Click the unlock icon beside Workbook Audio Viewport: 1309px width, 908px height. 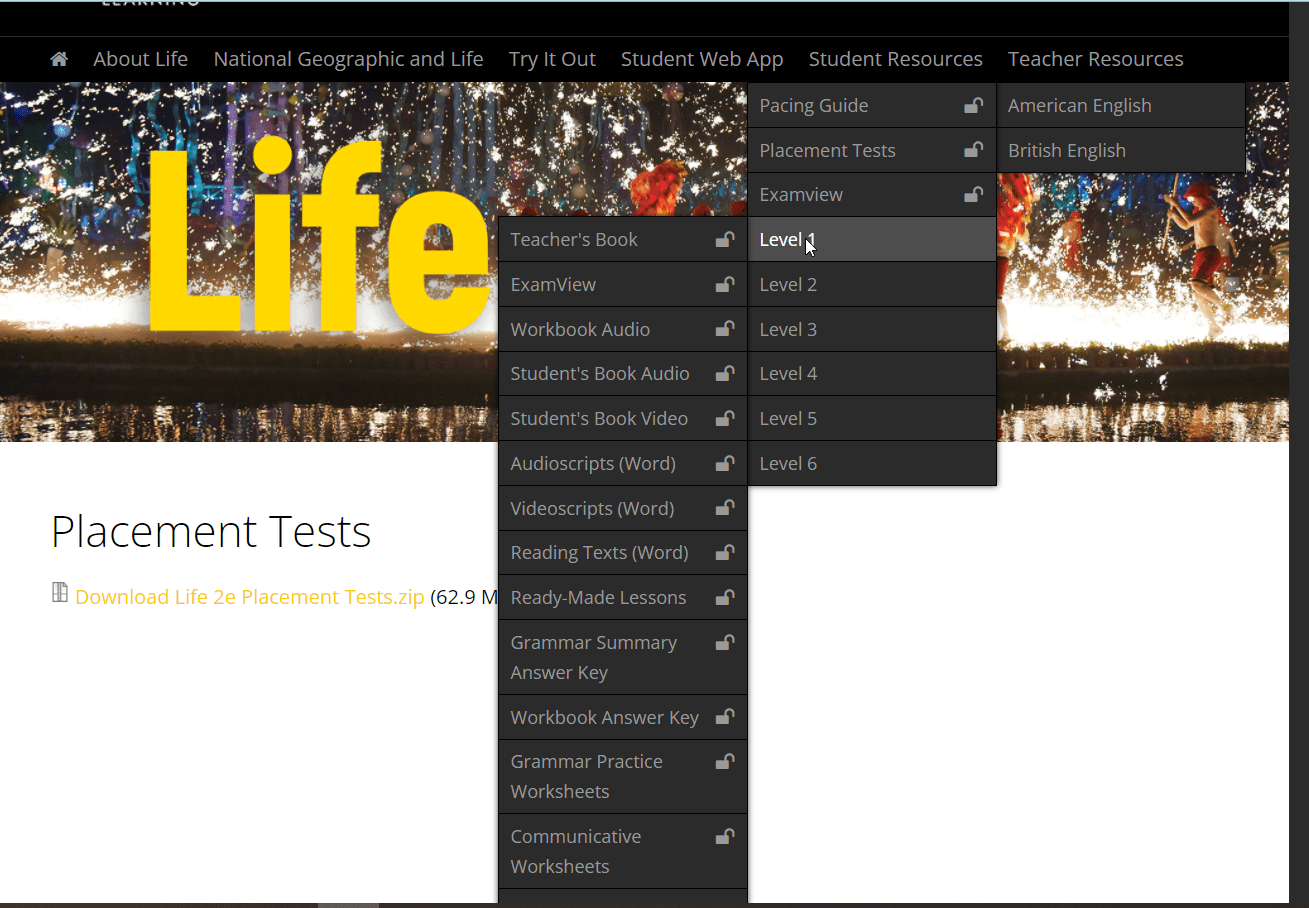[723, 329]
